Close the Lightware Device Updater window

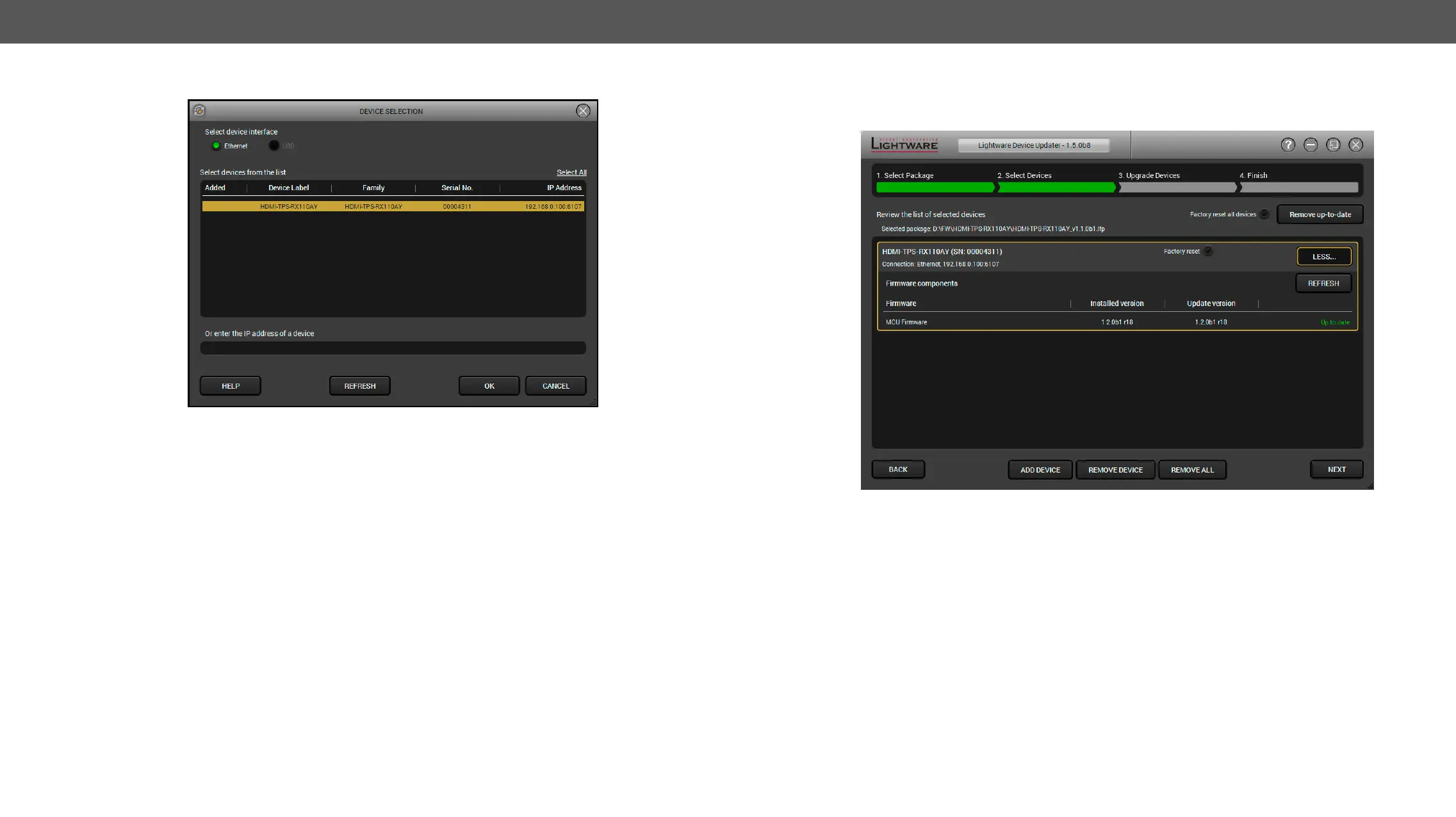[x=1355, y=145]
